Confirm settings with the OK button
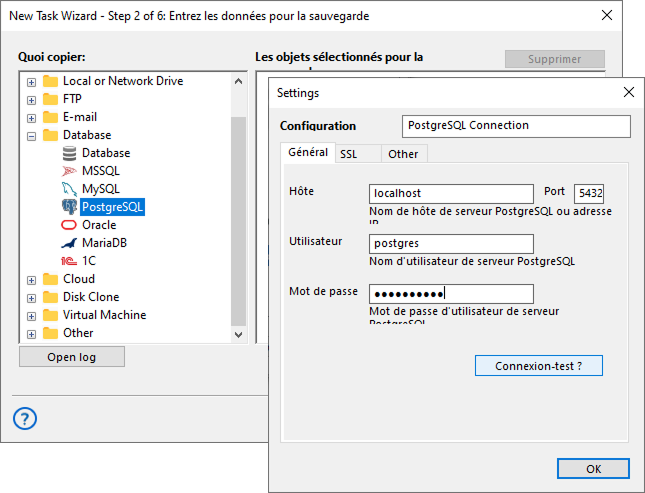The height and width of the screenshot is (493, 645). 593,469
